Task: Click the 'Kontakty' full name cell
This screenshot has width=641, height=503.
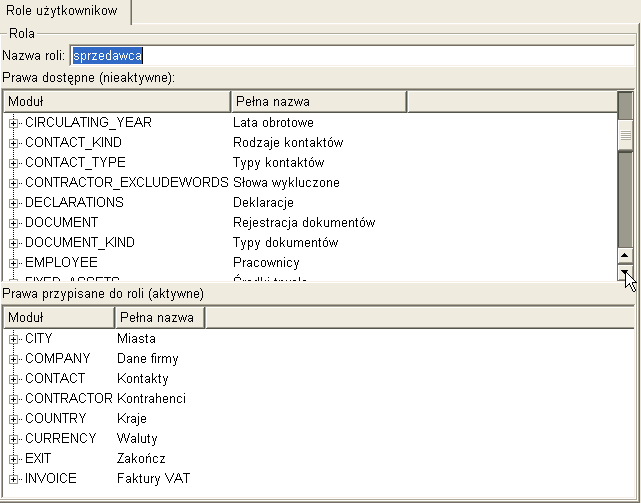Action: coord(143,379)
